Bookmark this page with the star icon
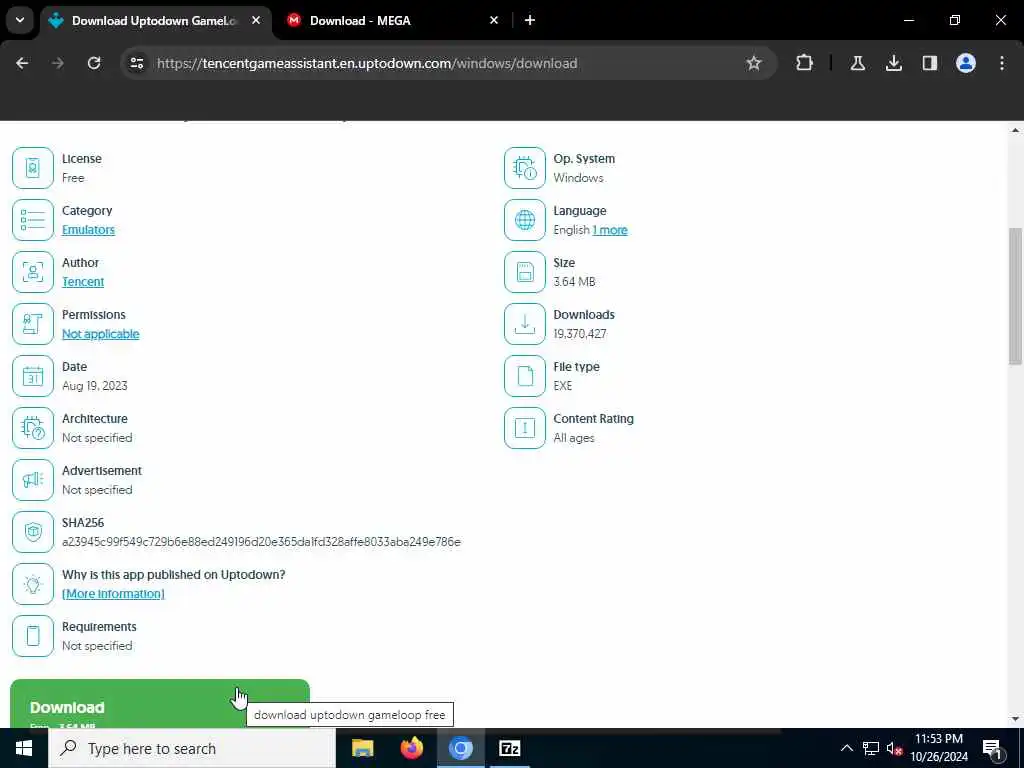The width and height of the screenshot is (1024, 768). click(754, 63)
